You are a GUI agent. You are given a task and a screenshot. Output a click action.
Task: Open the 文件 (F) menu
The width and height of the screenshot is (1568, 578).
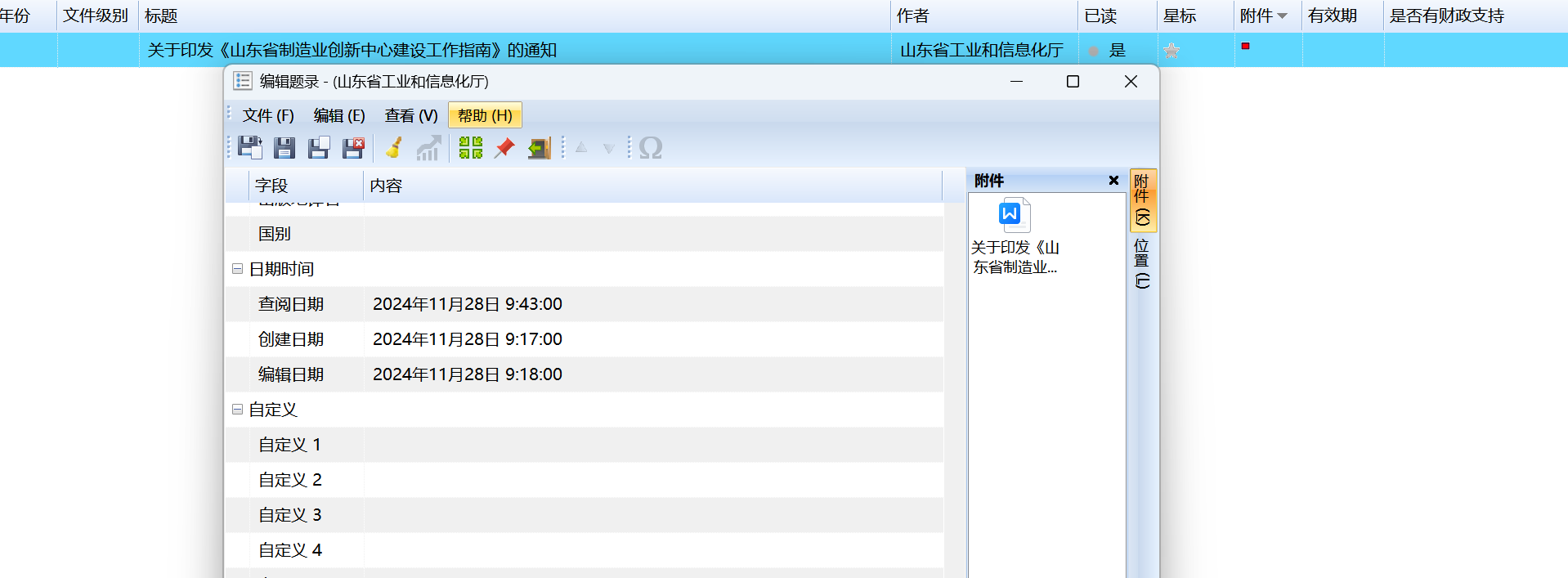pos(268,115)
